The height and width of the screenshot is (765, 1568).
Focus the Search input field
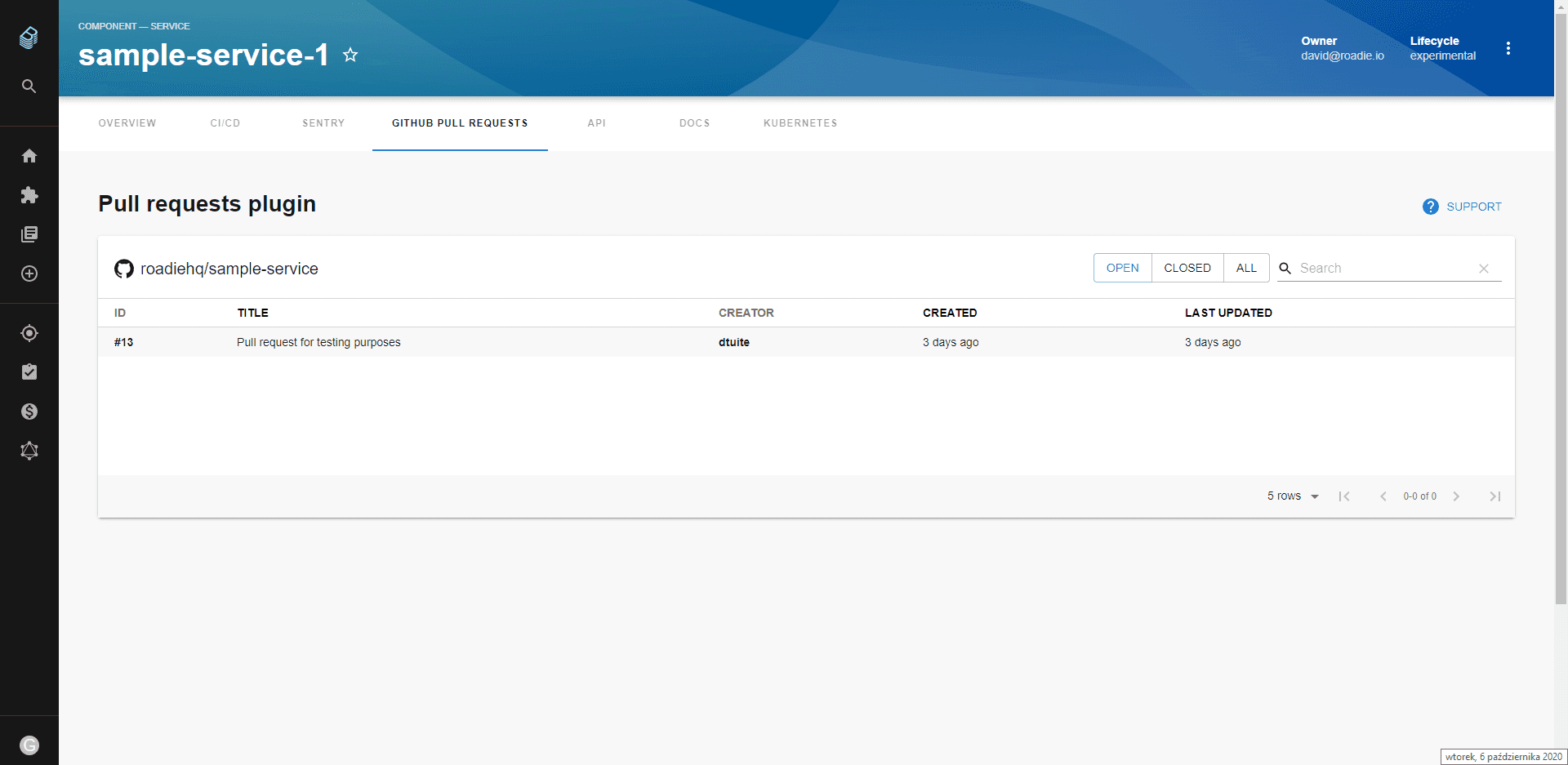(1384, 268)
